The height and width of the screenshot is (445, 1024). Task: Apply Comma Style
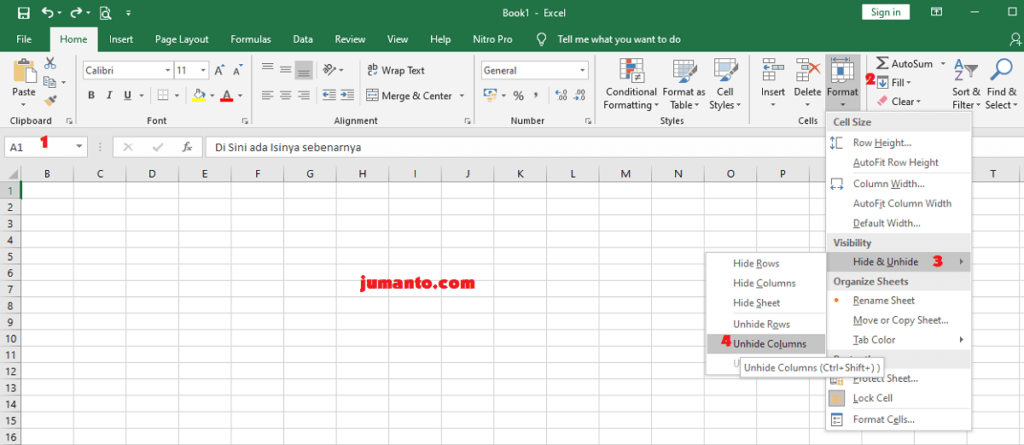[x=536, y=95]
